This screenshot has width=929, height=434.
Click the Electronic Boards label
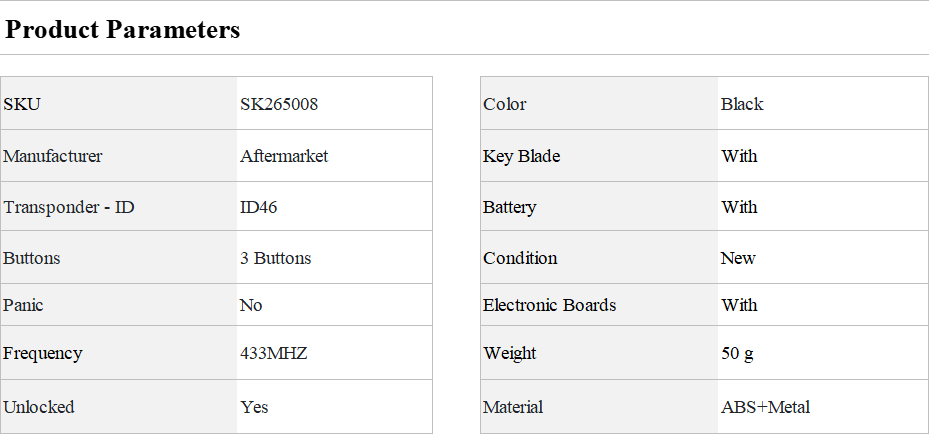(x=550, y=305)
